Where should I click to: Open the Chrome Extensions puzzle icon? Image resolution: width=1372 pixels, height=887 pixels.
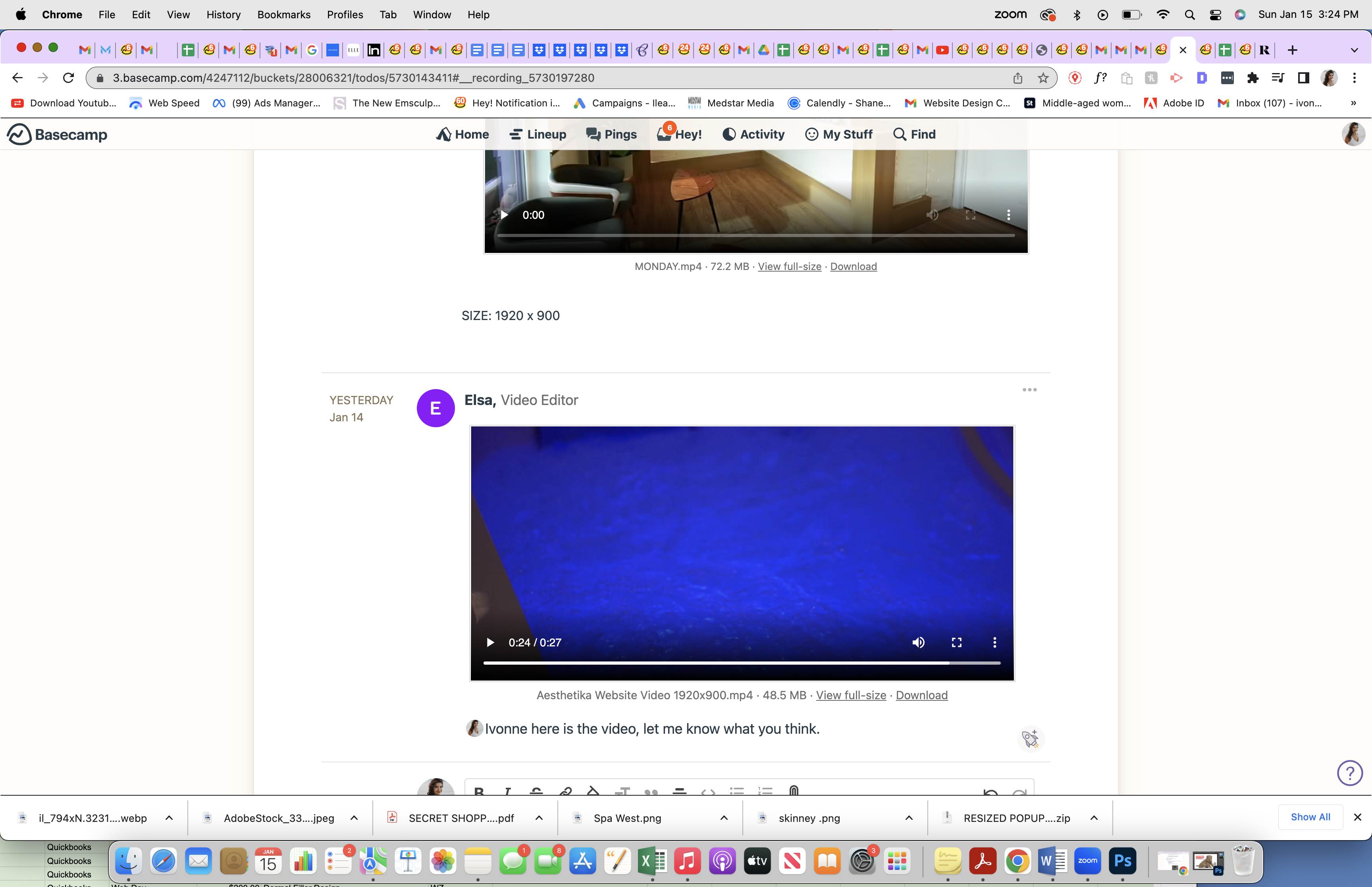(x=1252, y=78)
